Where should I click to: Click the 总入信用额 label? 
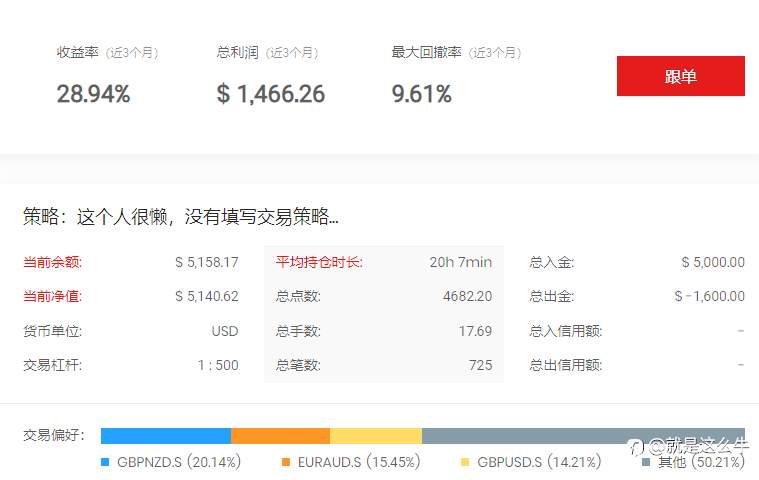tap(566, 331)
